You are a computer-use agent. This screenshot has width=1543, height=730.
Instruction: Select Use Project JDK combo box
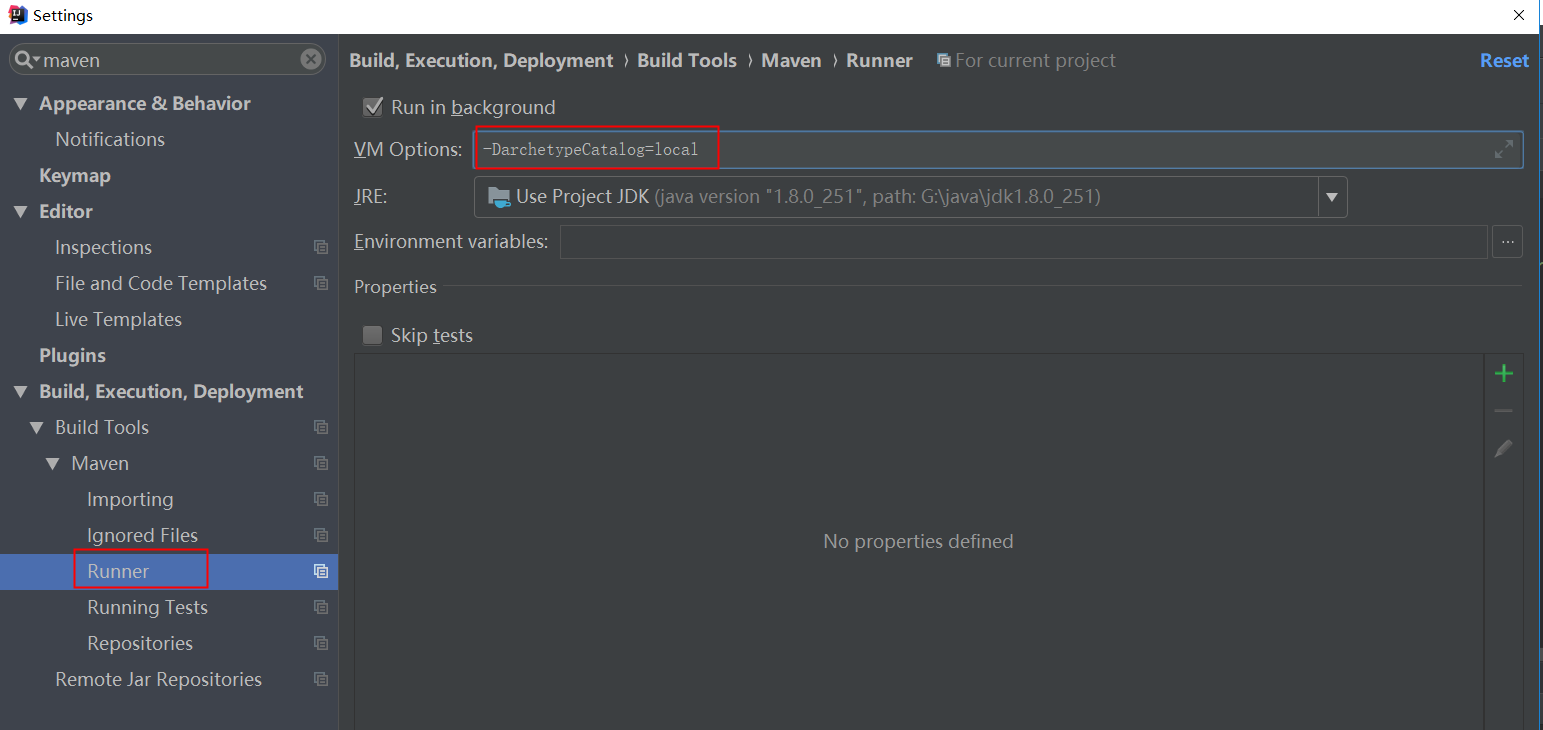[x=910, y=197]
